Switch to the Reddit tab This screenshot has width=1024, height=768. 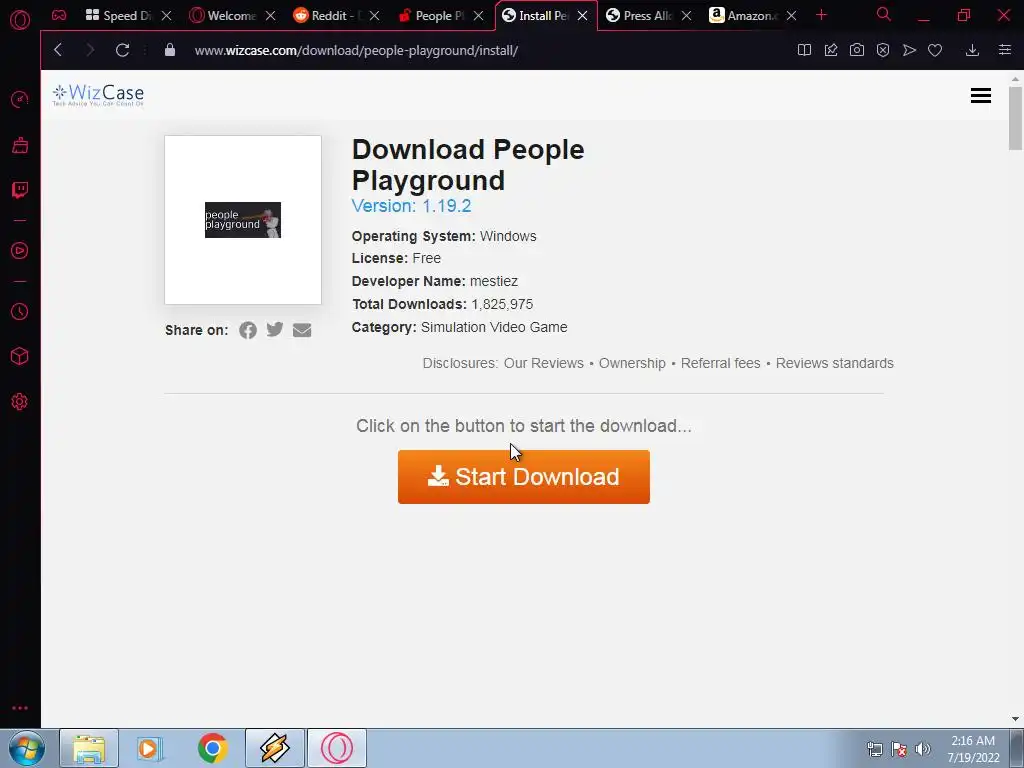point(327,16)
